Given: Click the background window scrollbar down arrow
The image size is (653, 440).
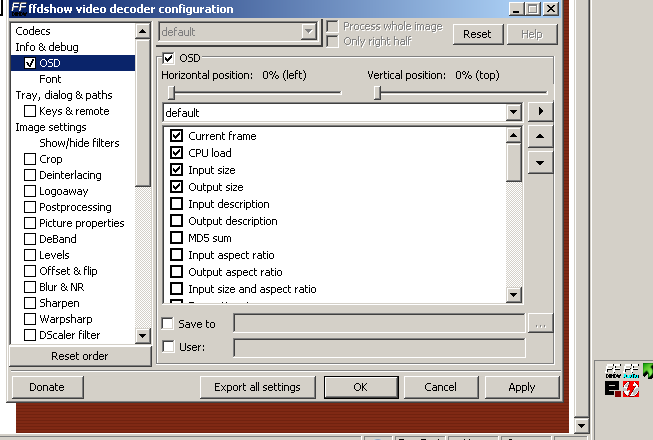Looking at the screenshot, I should pos(581,426).
